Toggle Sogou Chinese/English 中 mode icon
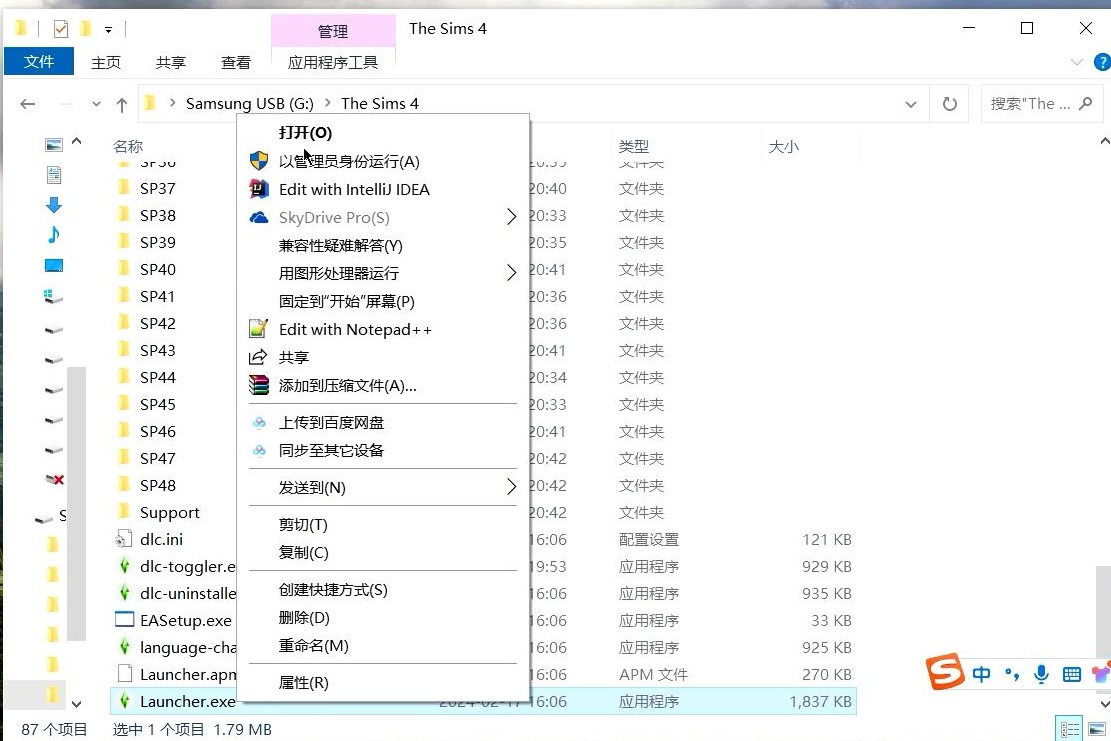This screenshot has height=741, width=1111. 981,674
